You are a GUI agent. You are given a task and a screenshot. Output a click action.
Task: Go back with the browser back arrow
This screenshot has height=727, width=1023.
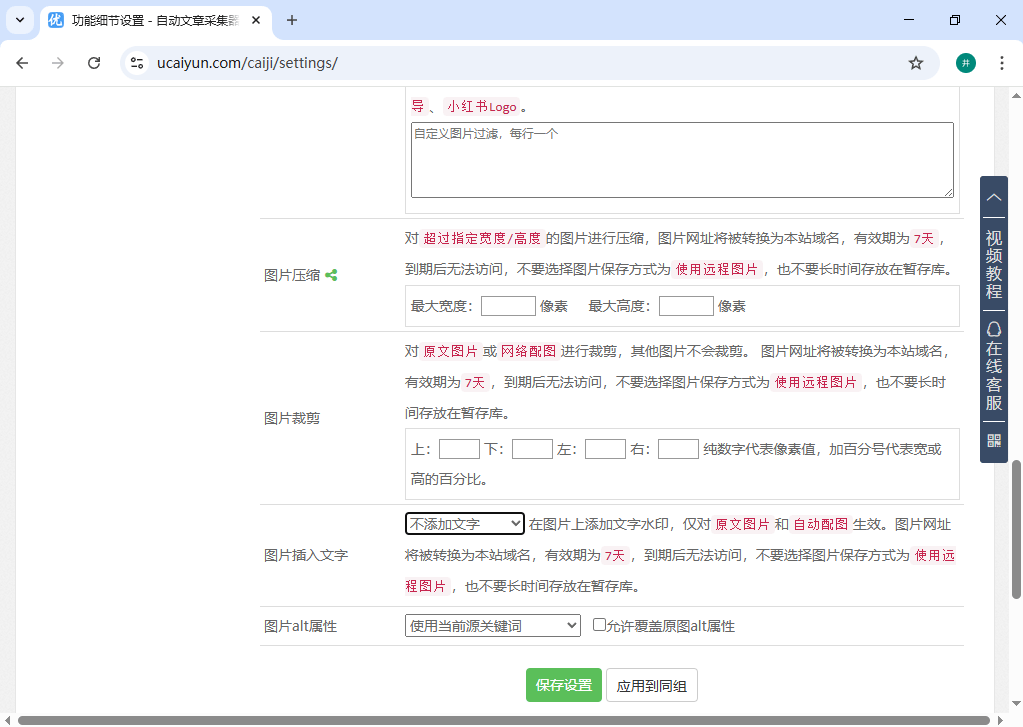coord(22,63)
